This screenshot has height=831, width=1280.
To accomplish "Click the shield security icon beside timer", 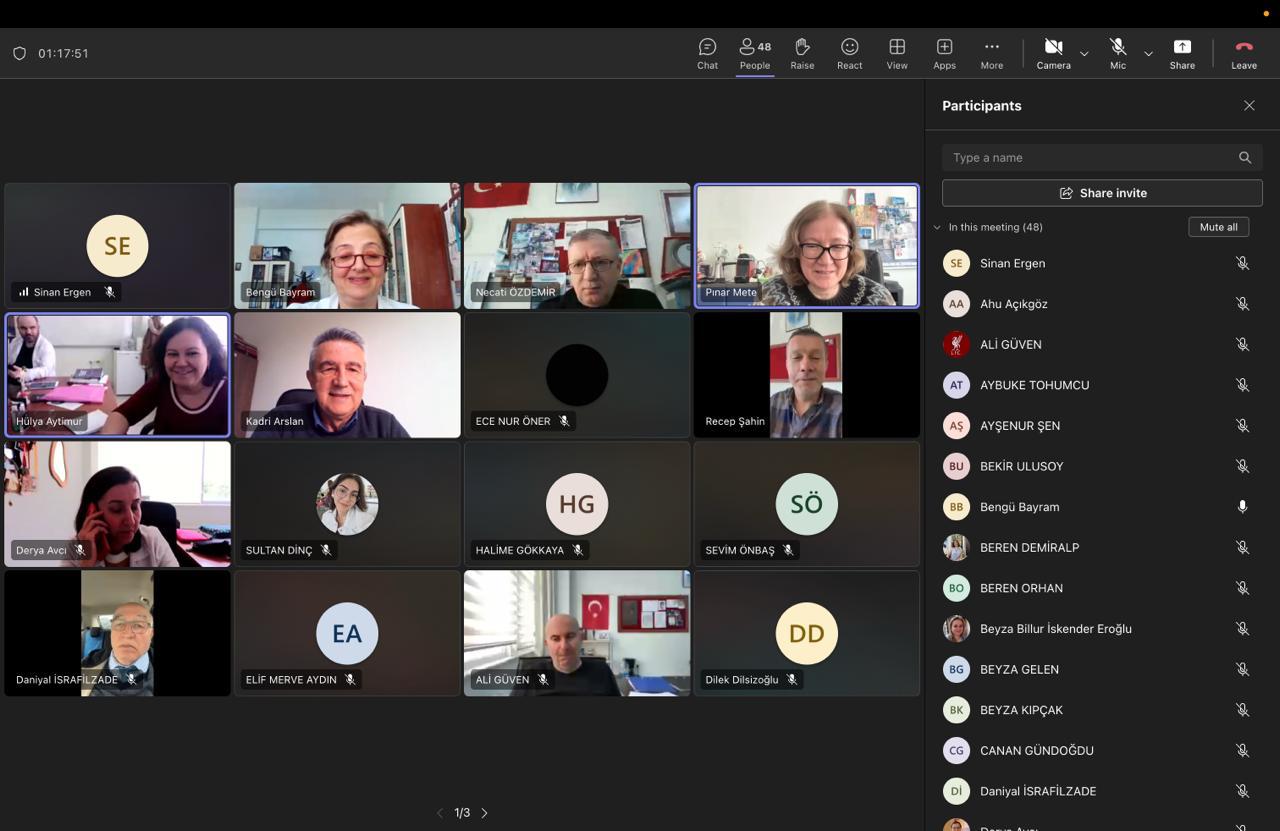I will [19, 53].
